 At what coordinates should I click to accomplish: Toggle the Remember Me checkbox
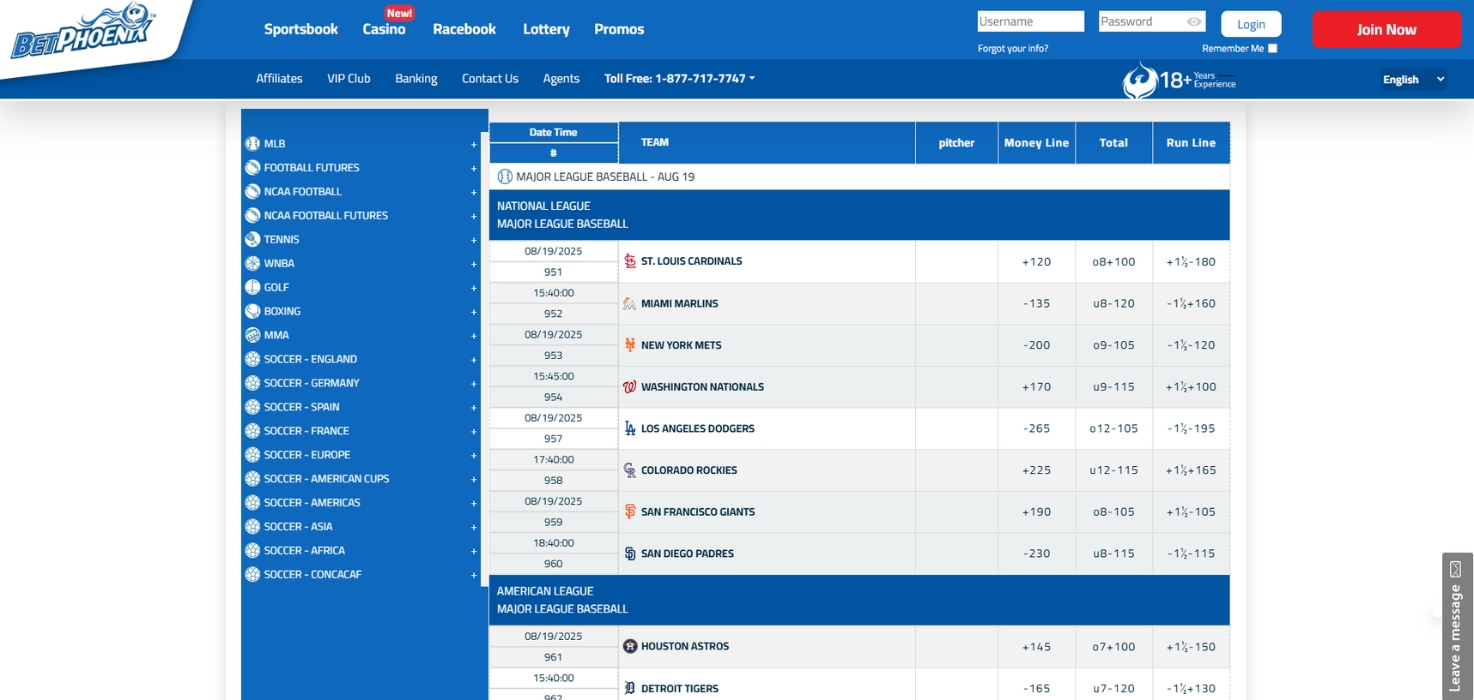(x=1272, y=48)
